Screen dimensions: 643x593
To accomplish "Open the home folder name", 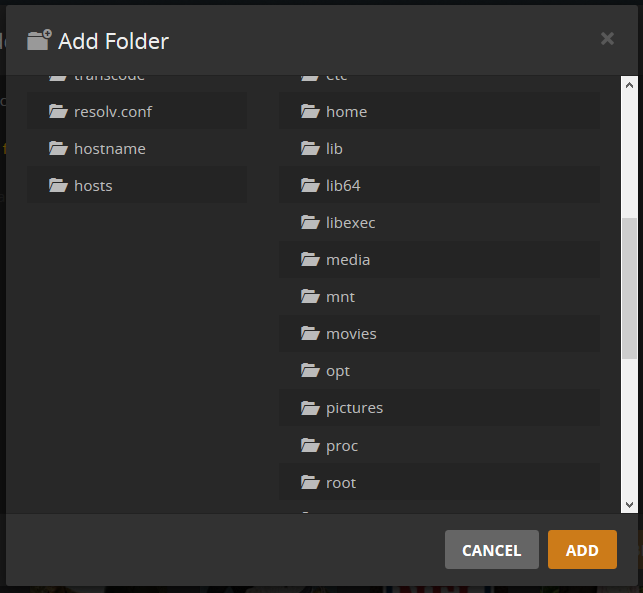I will pyautogui.click(x=347, y=112).
